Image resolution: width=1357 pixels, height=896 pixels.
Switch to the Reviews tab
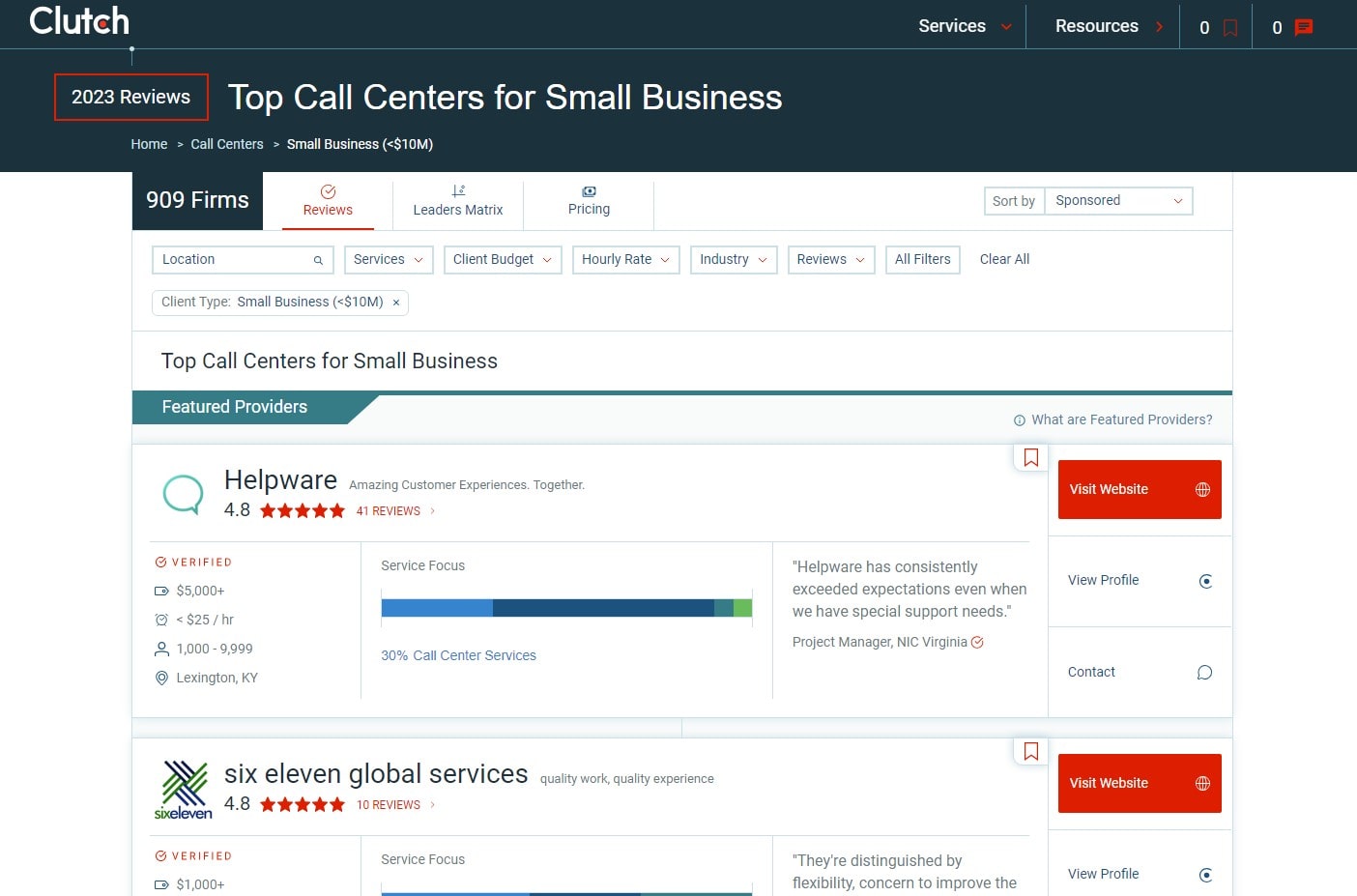pyautogui.click(x=328, y=201)
